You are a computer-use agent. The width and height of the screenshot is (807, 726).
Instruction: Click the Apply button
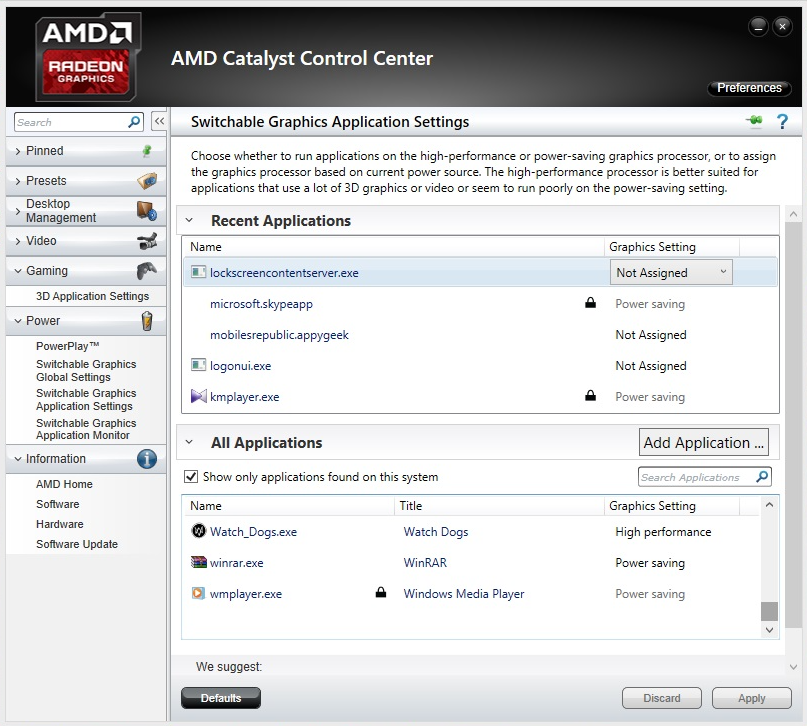click(751, 698)
